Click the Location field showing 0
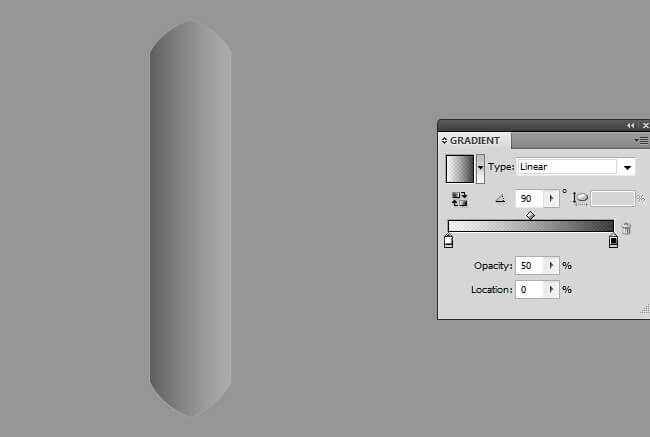The width and height of the screenshot is (650, 437). [530, 289]
